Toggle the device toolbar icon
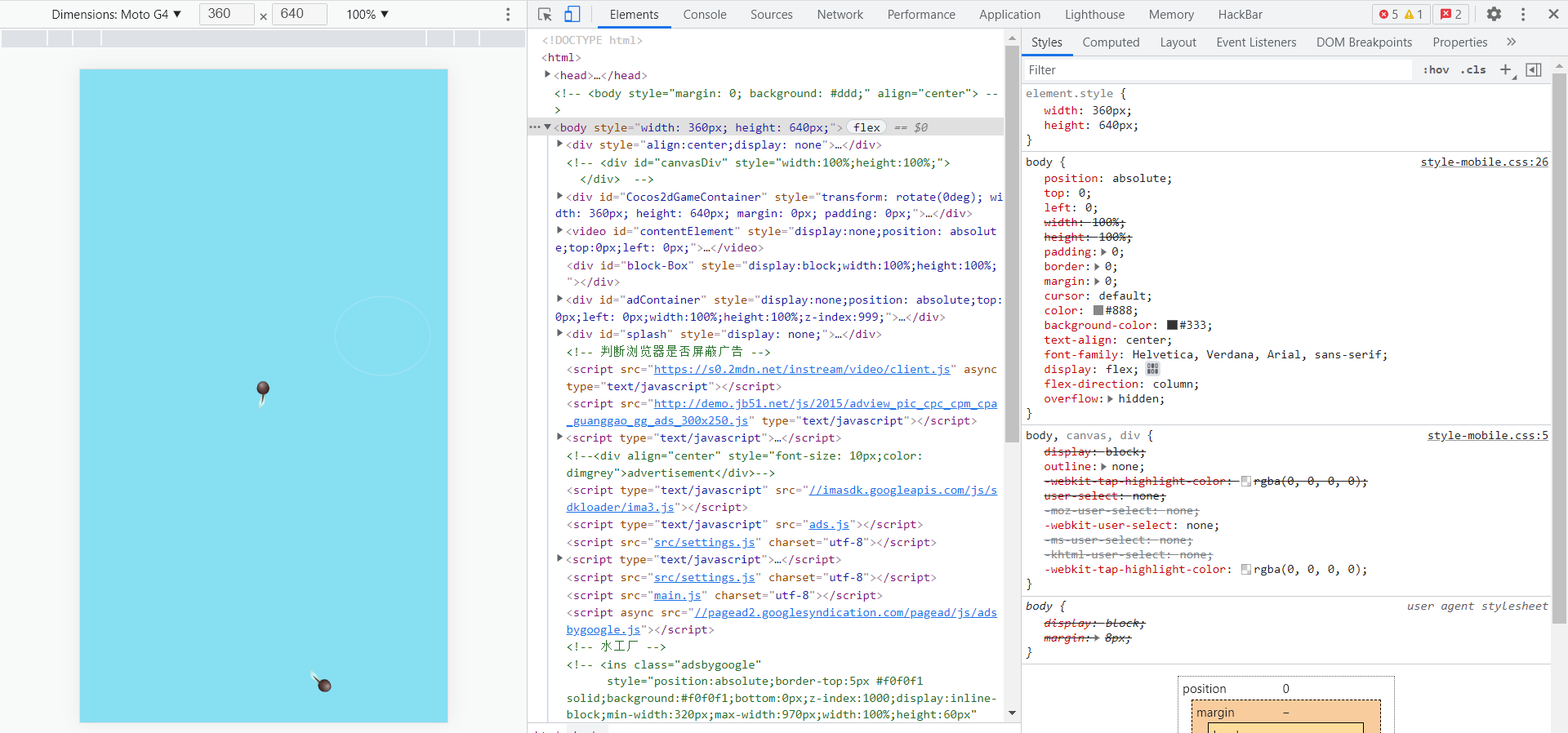1568x733 pixels. pyautogui.click(x=572, y=14)
